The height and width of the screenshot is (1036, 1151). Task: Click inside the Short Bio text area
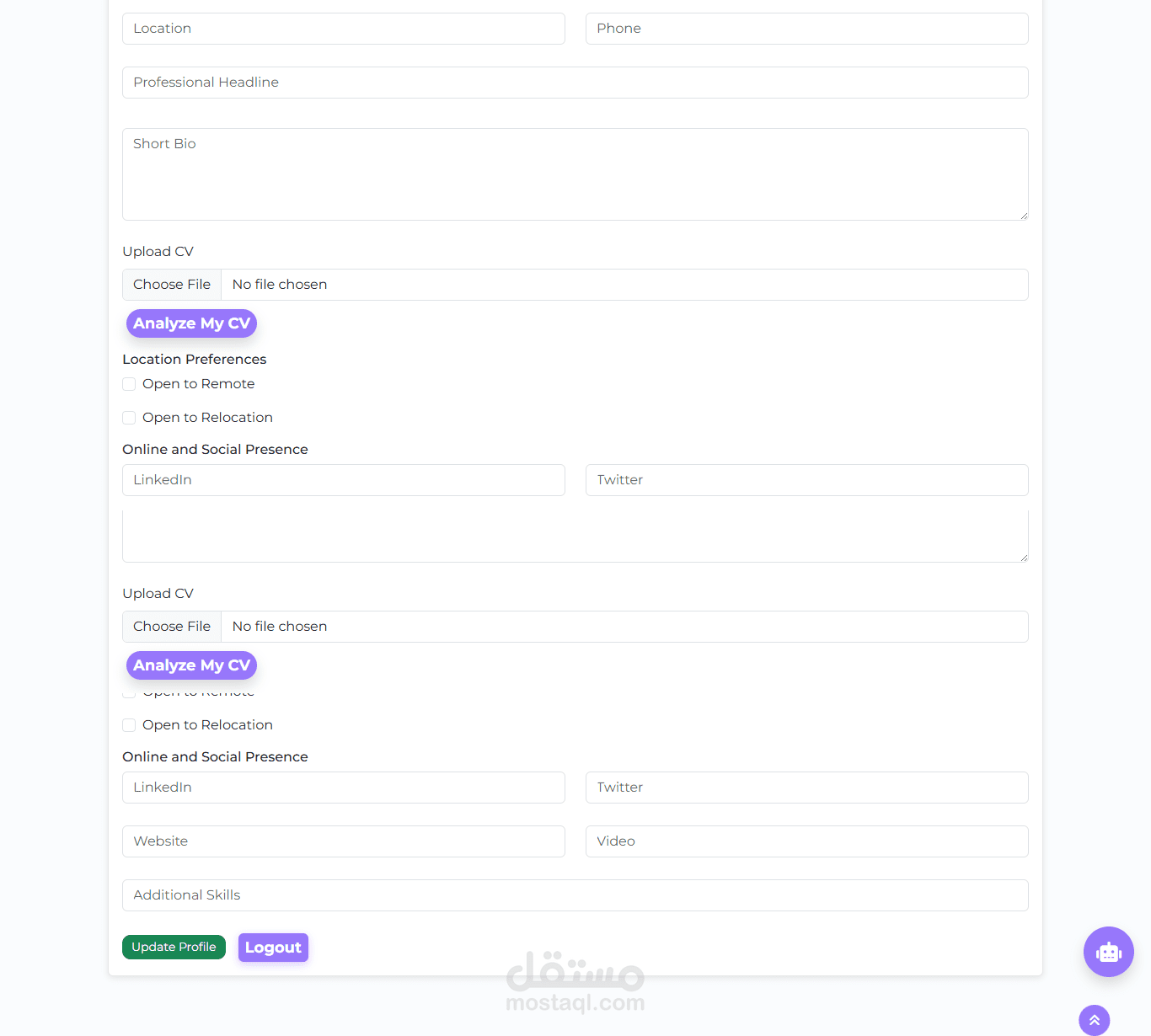[575, 174]
